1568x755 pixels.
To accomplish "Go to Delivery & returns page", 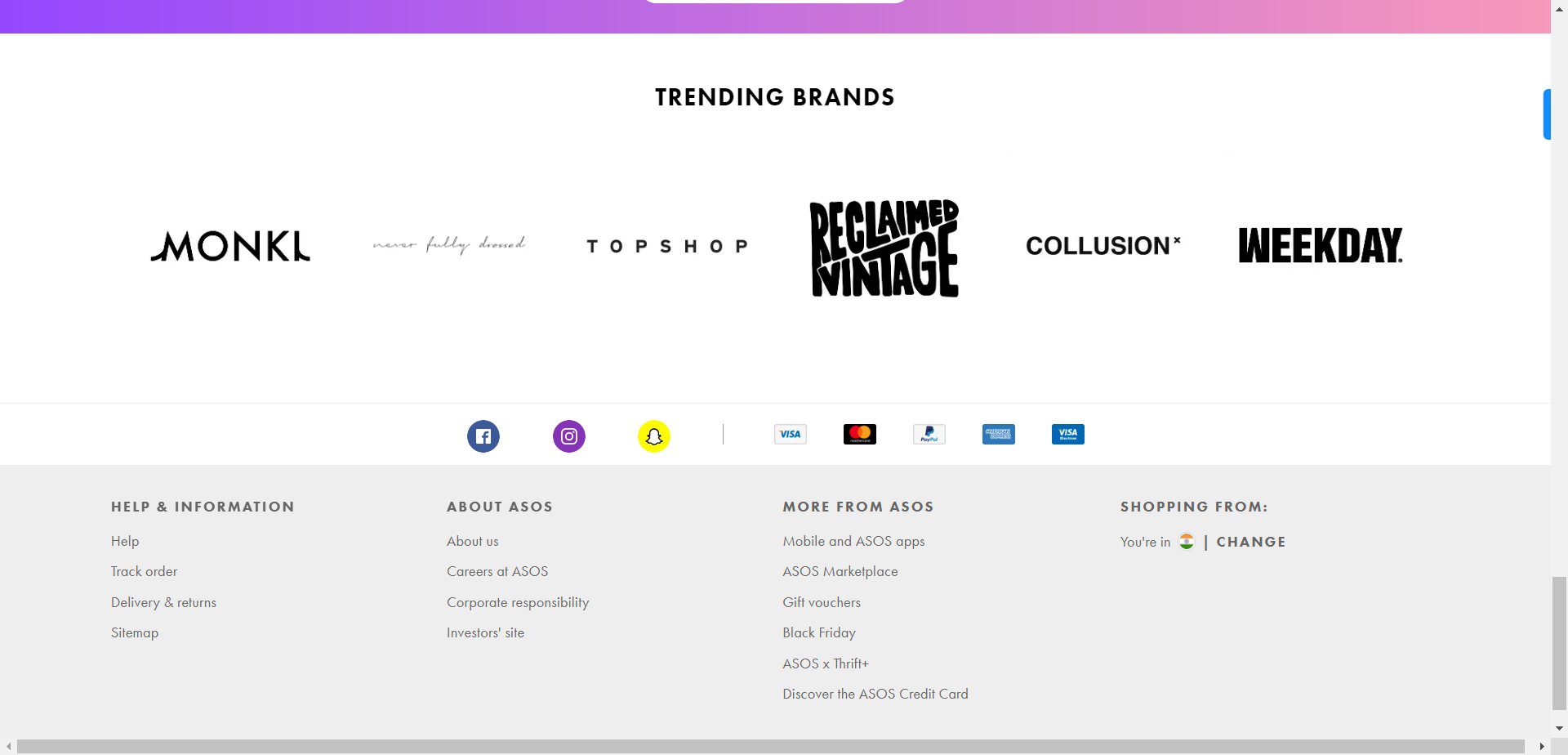I will (163, 603).
